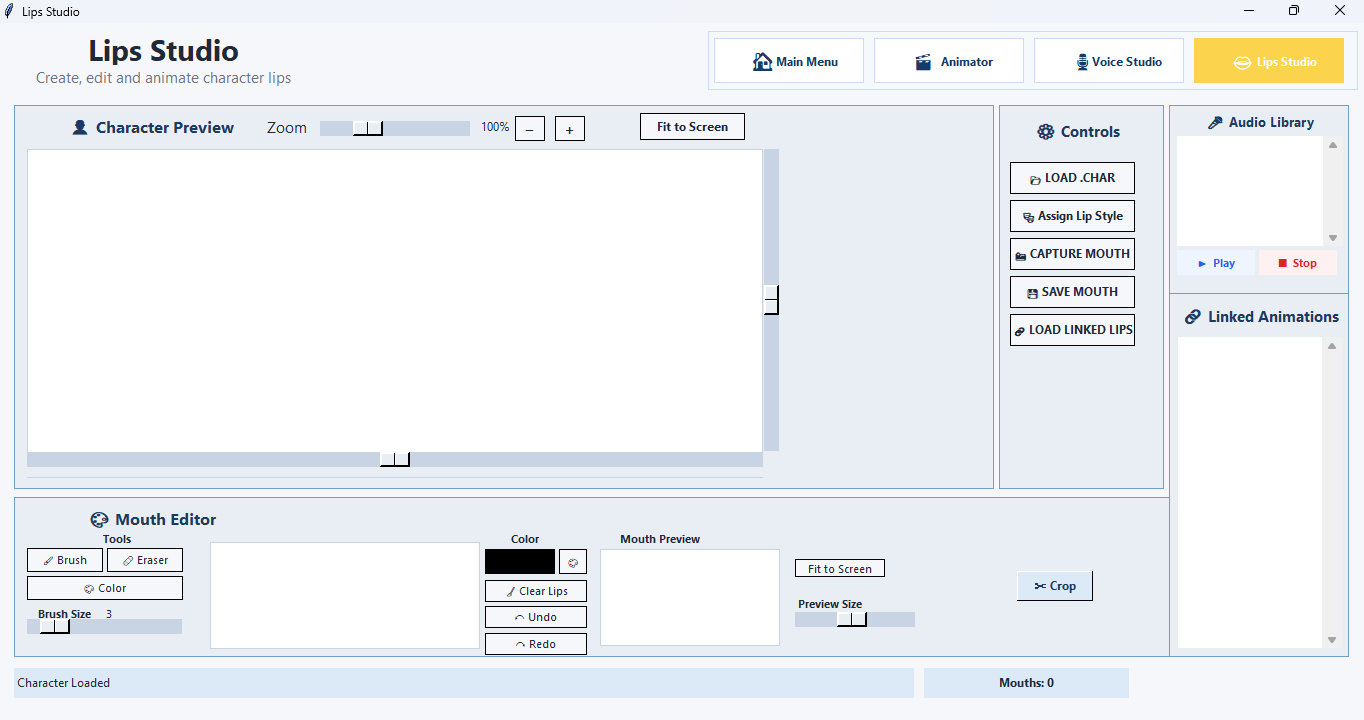
Task: Click Fit to Screen near Mouth Preview
Action: point(840,569)
